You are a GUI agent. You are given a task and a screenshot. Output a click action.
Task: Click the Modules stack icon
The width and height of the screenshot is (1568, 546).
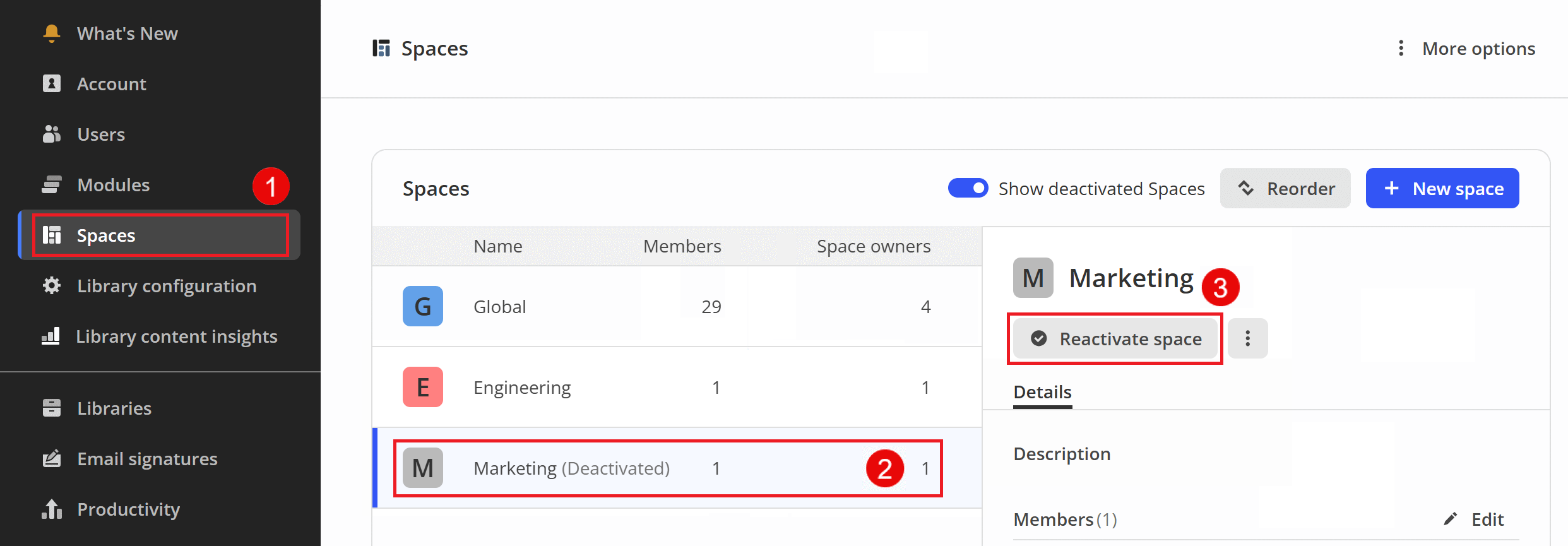(52, 184)
